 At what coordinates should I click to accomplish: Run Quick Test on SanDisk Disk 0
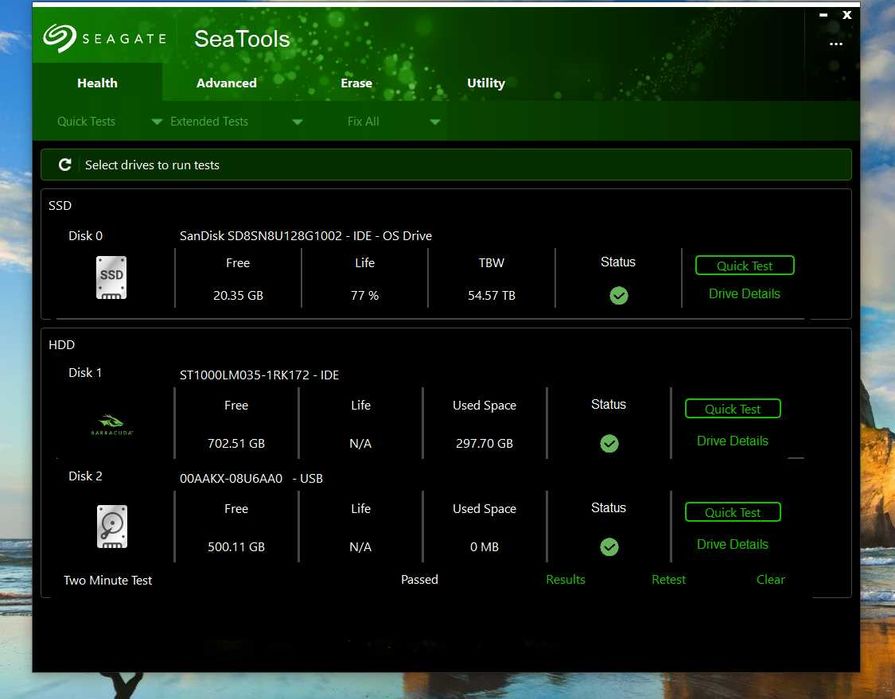pos(744,265)
